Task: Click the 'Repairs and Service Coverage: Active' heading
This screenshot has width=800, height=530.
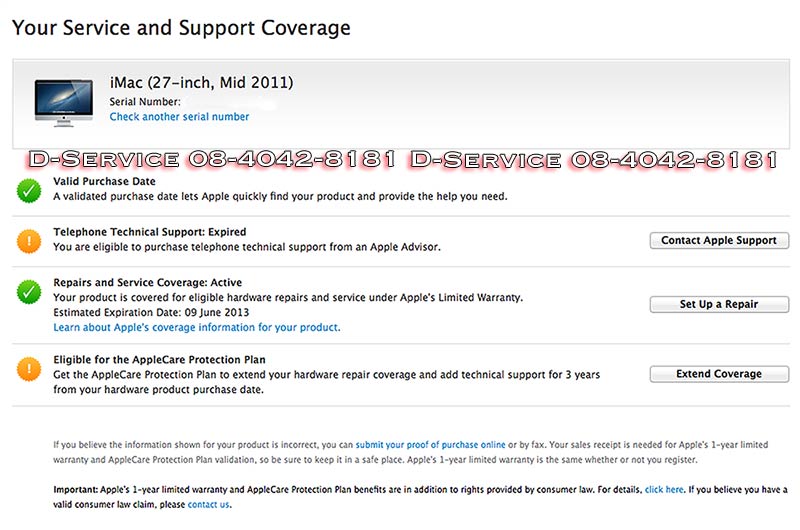Action: tap(147, 283)
